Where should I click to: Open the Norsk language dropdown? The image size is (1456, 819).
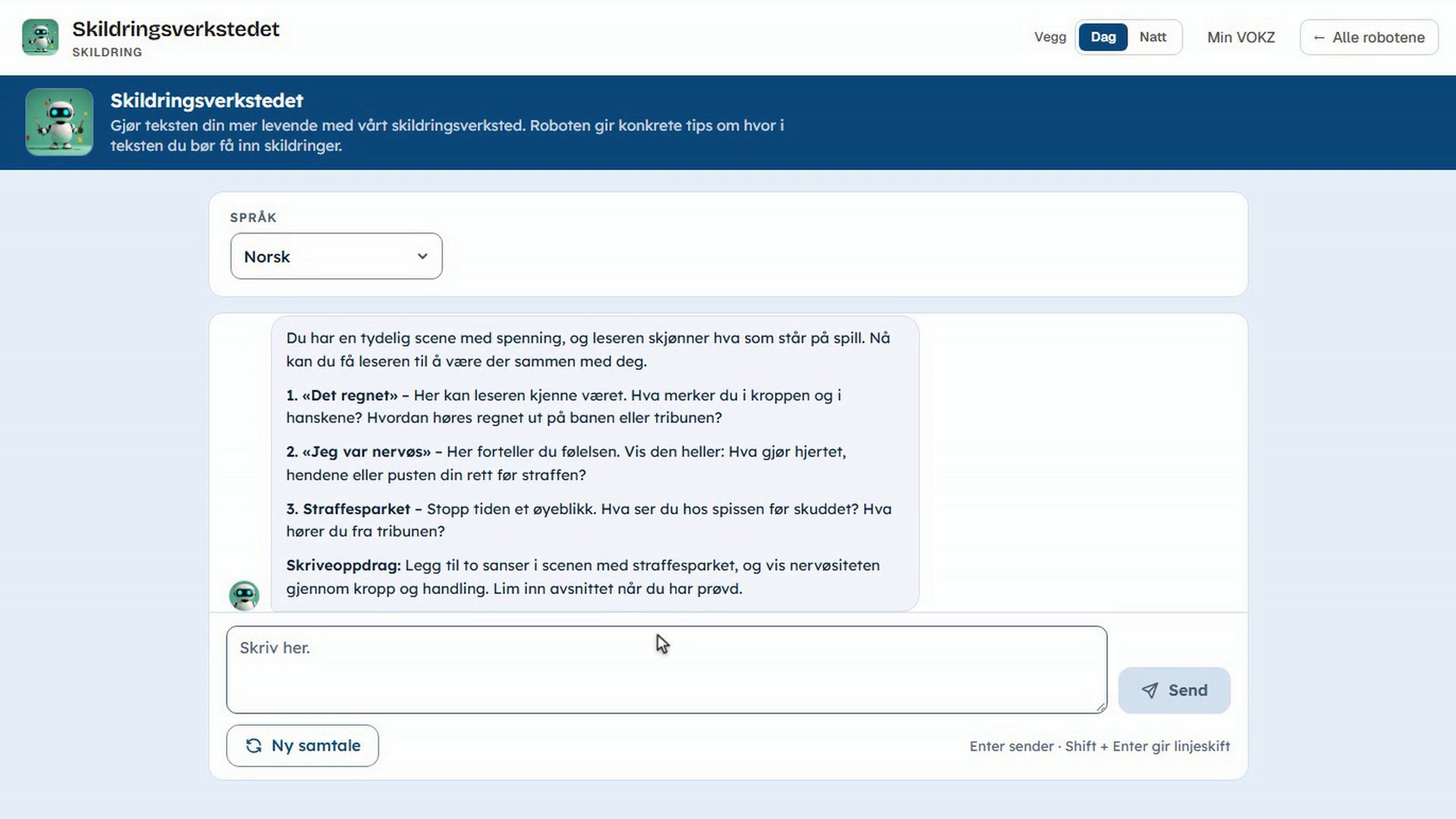tap(336, 256)
